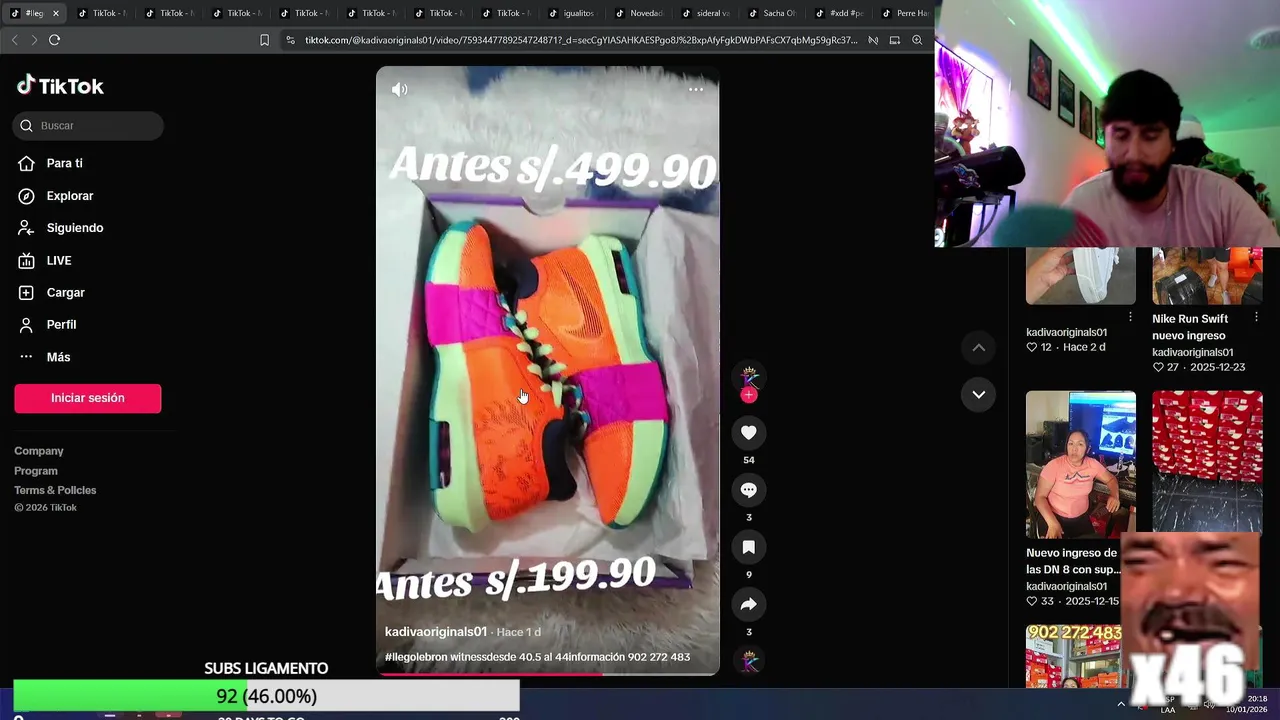Viewport: 1280px width, 720px height.
Task: Open the red shoe boxes video thumbnail
Action: tap(1207, 462)
